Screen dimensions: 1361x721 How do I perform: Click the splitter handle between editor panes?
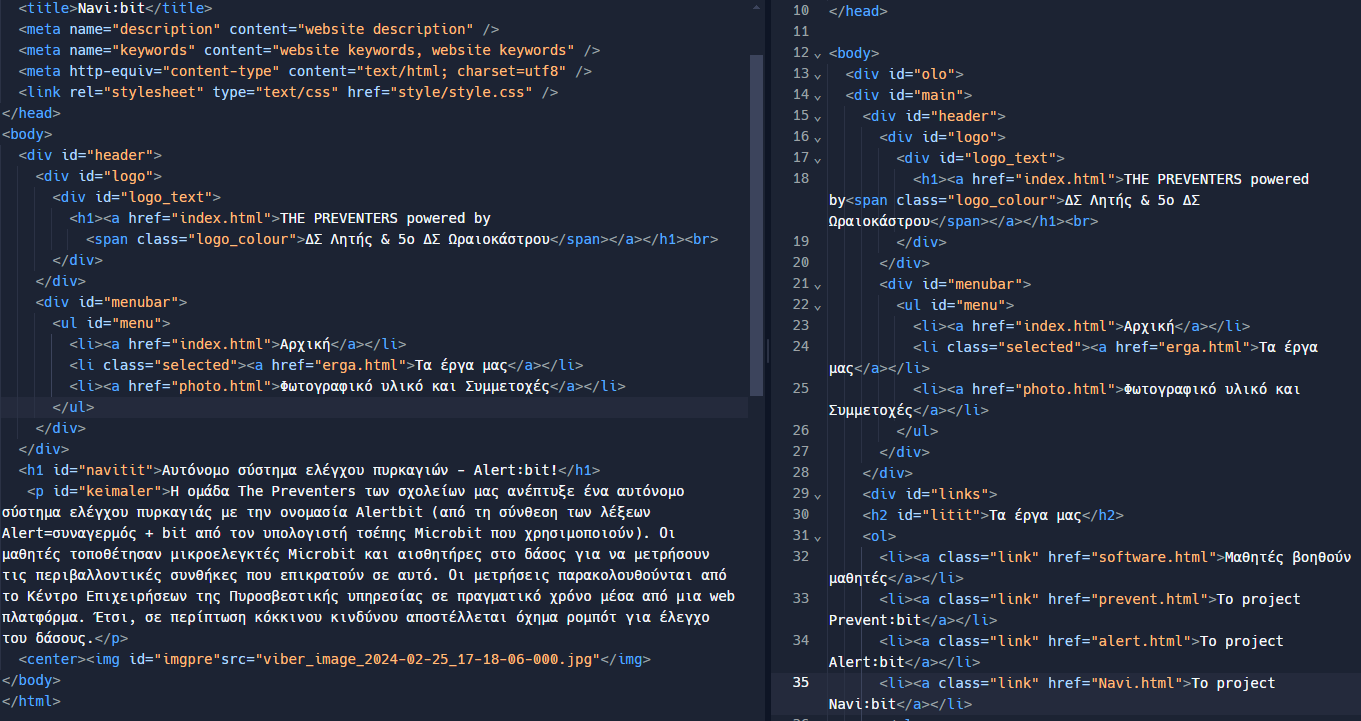coord(767,350)
